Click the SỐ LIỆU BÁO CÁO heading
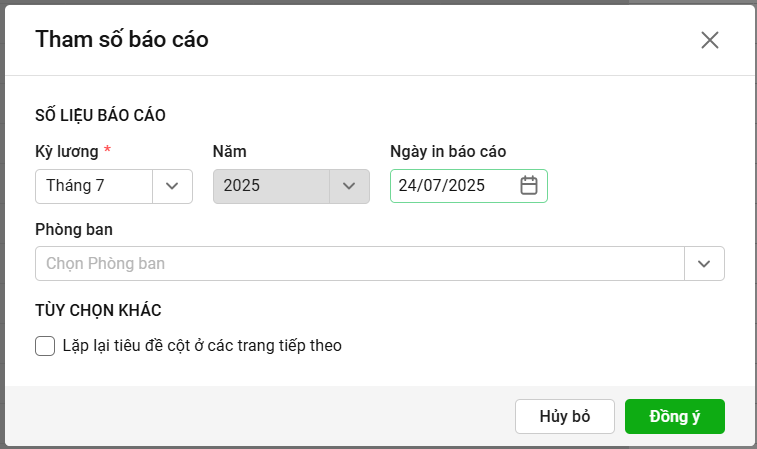Image resolution: width=757 pixels, height=449 pixels. (100, 115)
